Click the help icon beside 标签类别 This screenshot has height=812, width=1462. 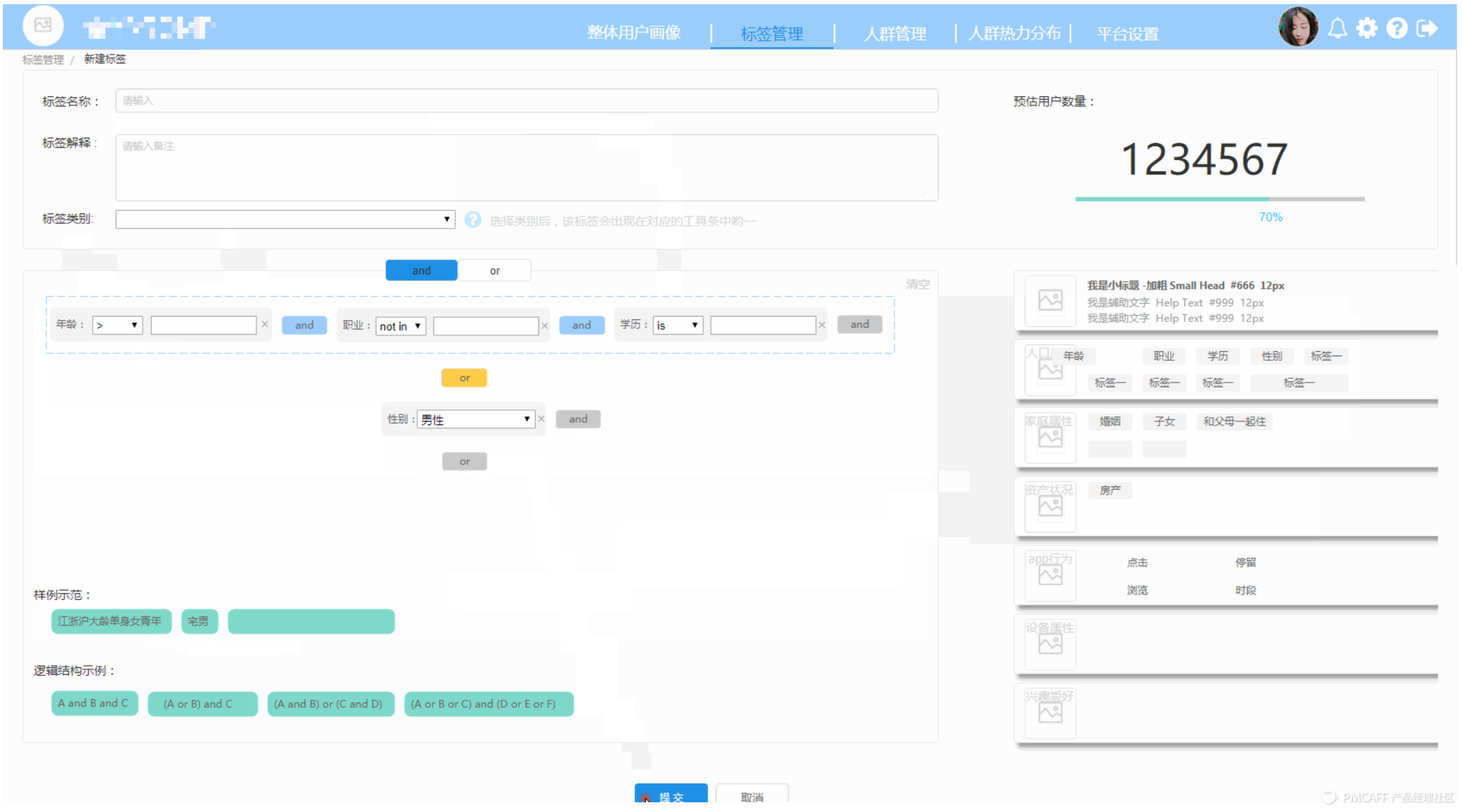tap(473, 220)
